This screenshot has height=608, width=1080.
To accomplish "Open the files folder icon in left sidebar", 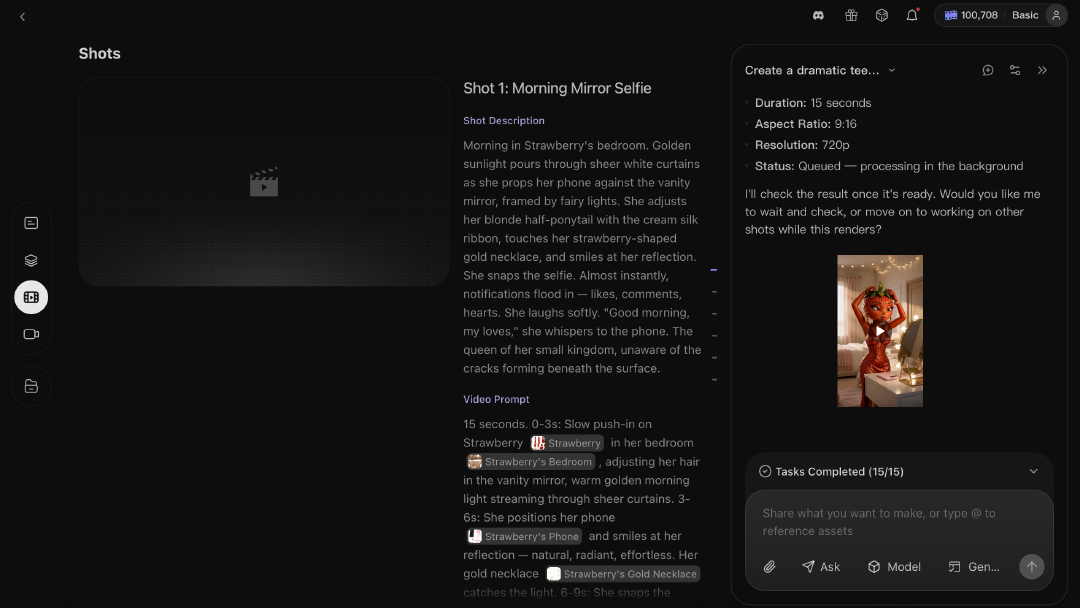I will tap(31, 386).
